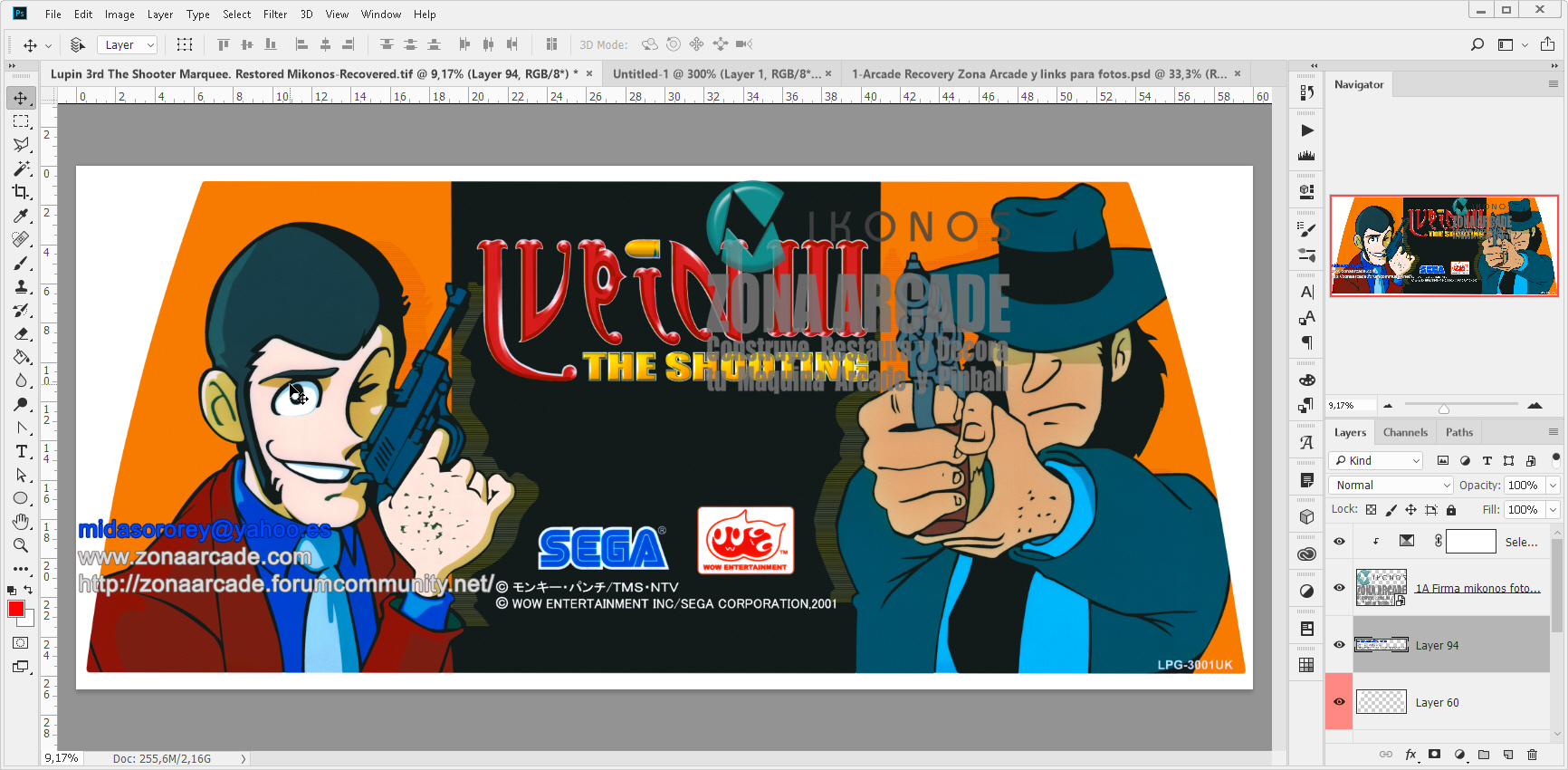Open the Filter menu
Screen dimensions: 1568x770
[x=275, y=14]
